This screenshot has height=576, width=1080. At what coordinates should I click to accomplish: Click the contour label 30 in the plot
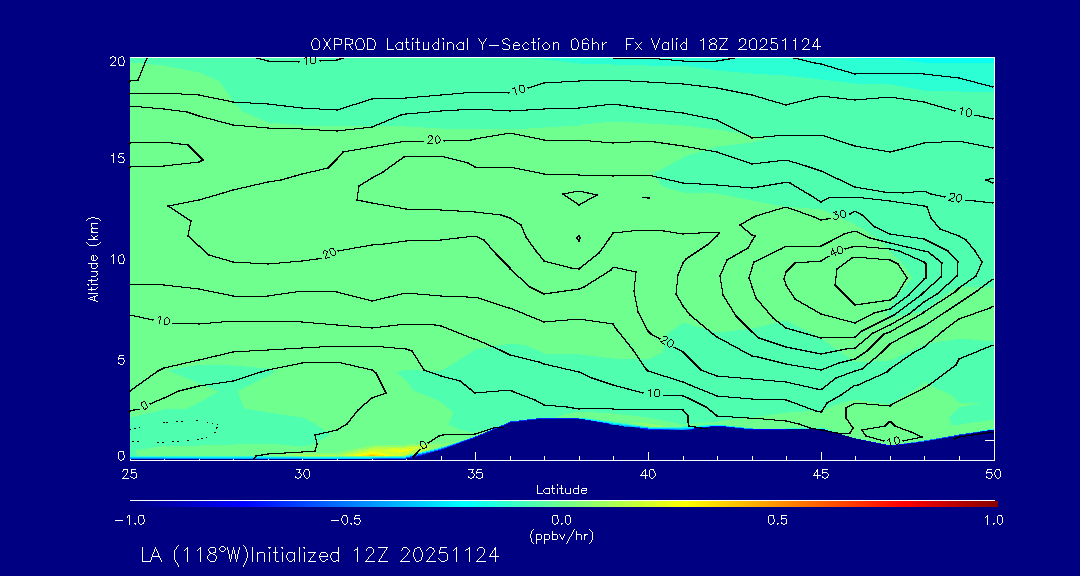click(x=838, y=215)
